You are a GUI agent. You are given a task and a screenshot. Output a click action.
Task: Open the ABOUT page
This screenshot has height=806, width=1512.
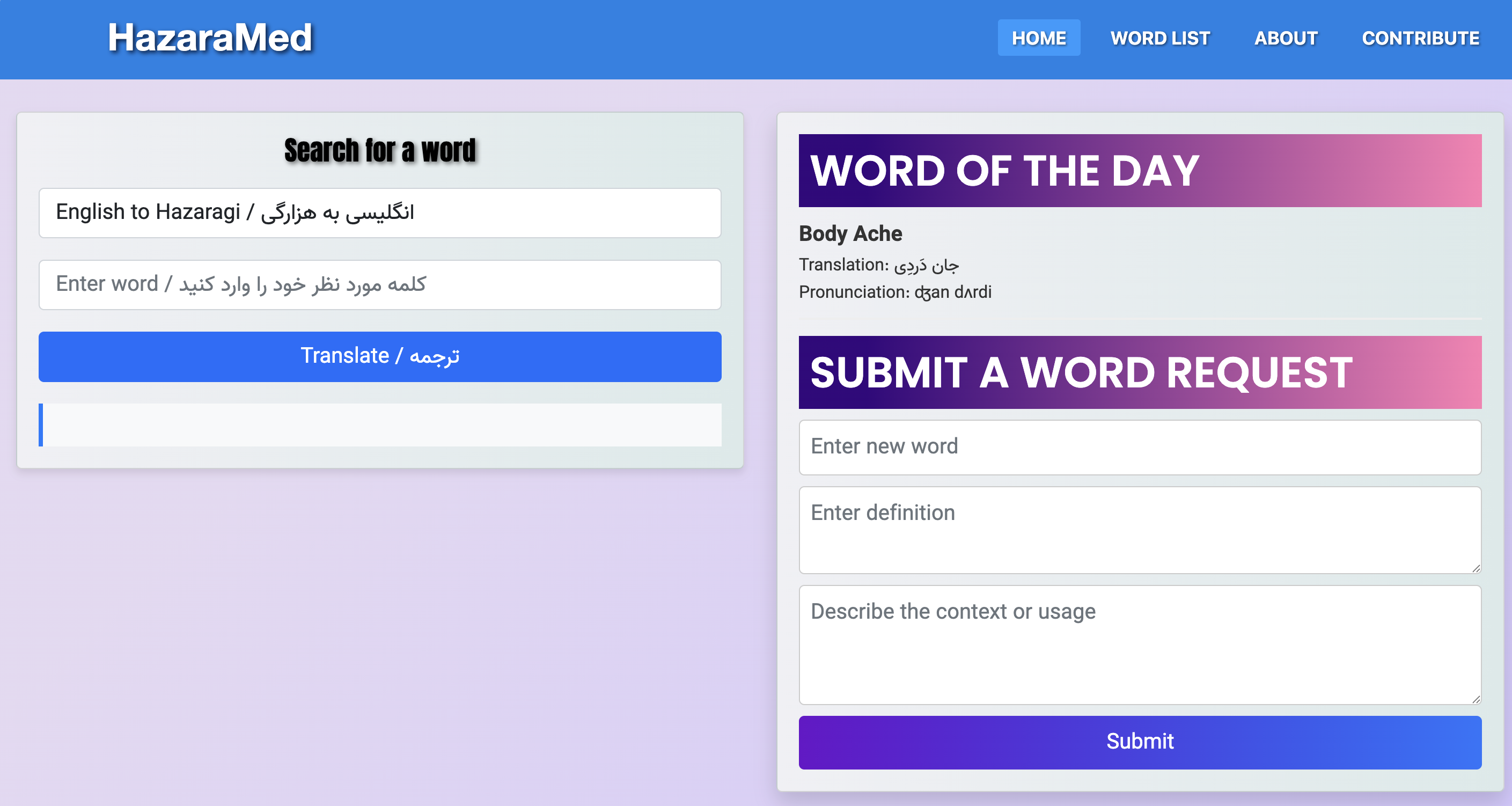pyautogui.click(x=1286, y=38)
